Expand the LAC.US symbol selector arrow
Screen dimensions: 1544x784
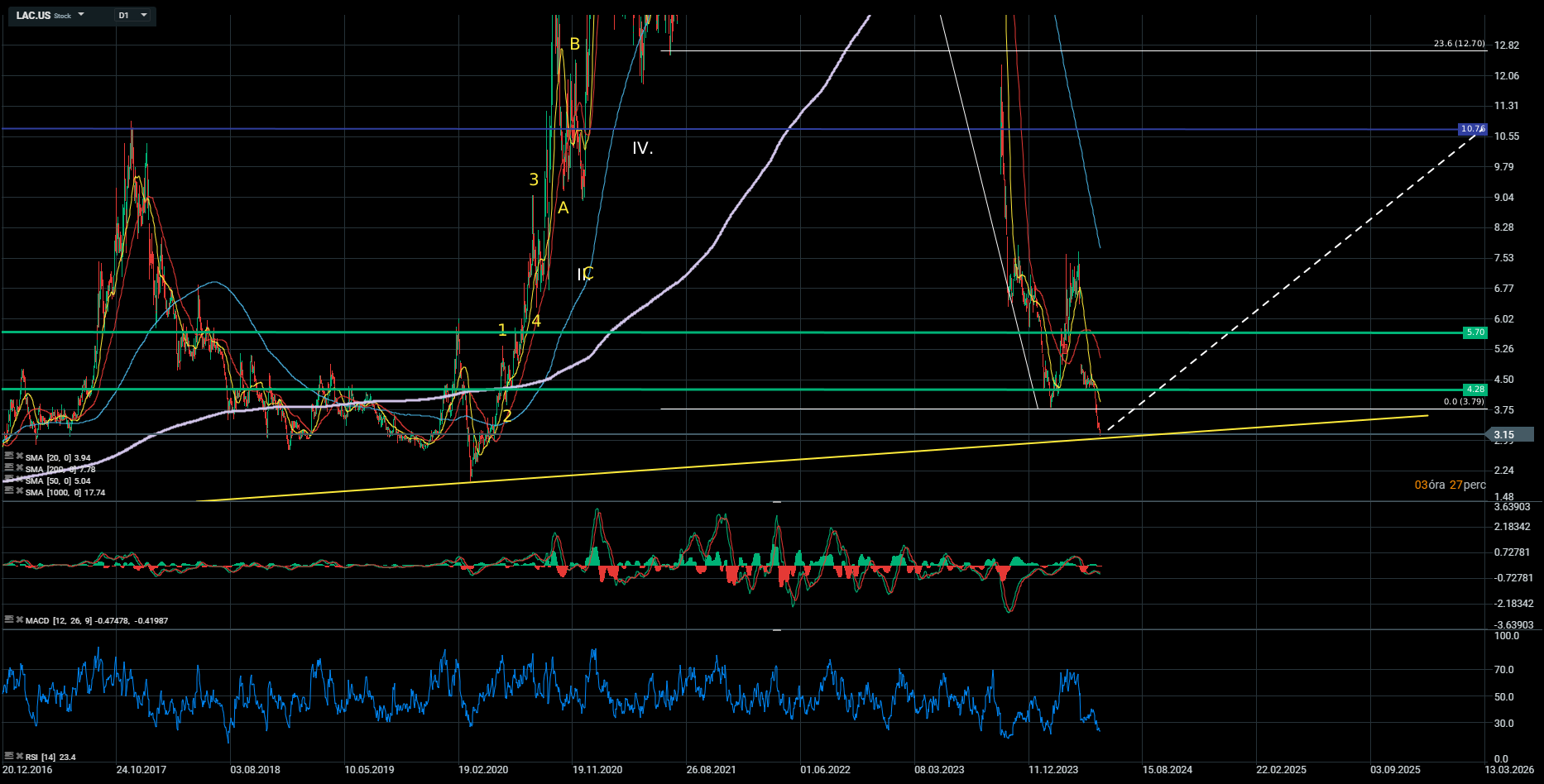[81, 15]
